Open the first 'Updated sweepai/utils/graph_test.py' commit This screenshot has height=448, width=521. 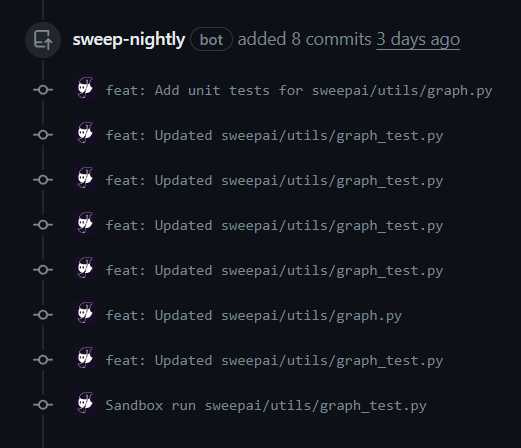click(274, 136)
